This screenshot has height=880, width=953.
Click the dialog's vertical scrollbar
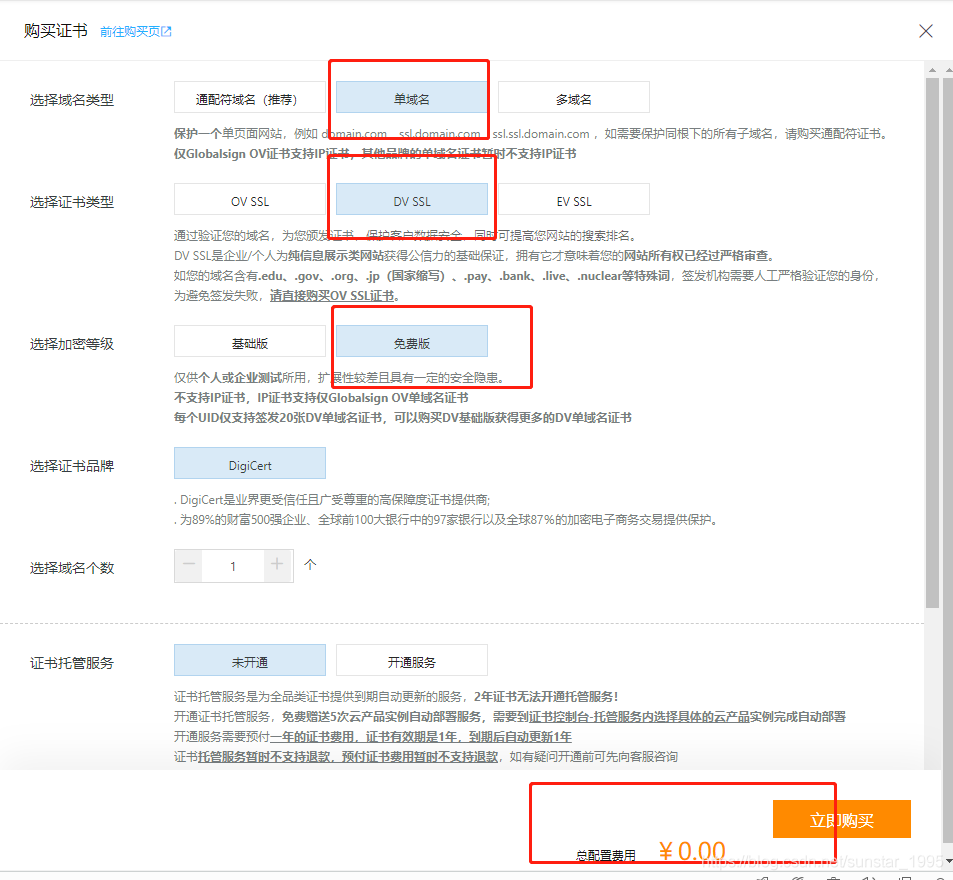(932, 340)
